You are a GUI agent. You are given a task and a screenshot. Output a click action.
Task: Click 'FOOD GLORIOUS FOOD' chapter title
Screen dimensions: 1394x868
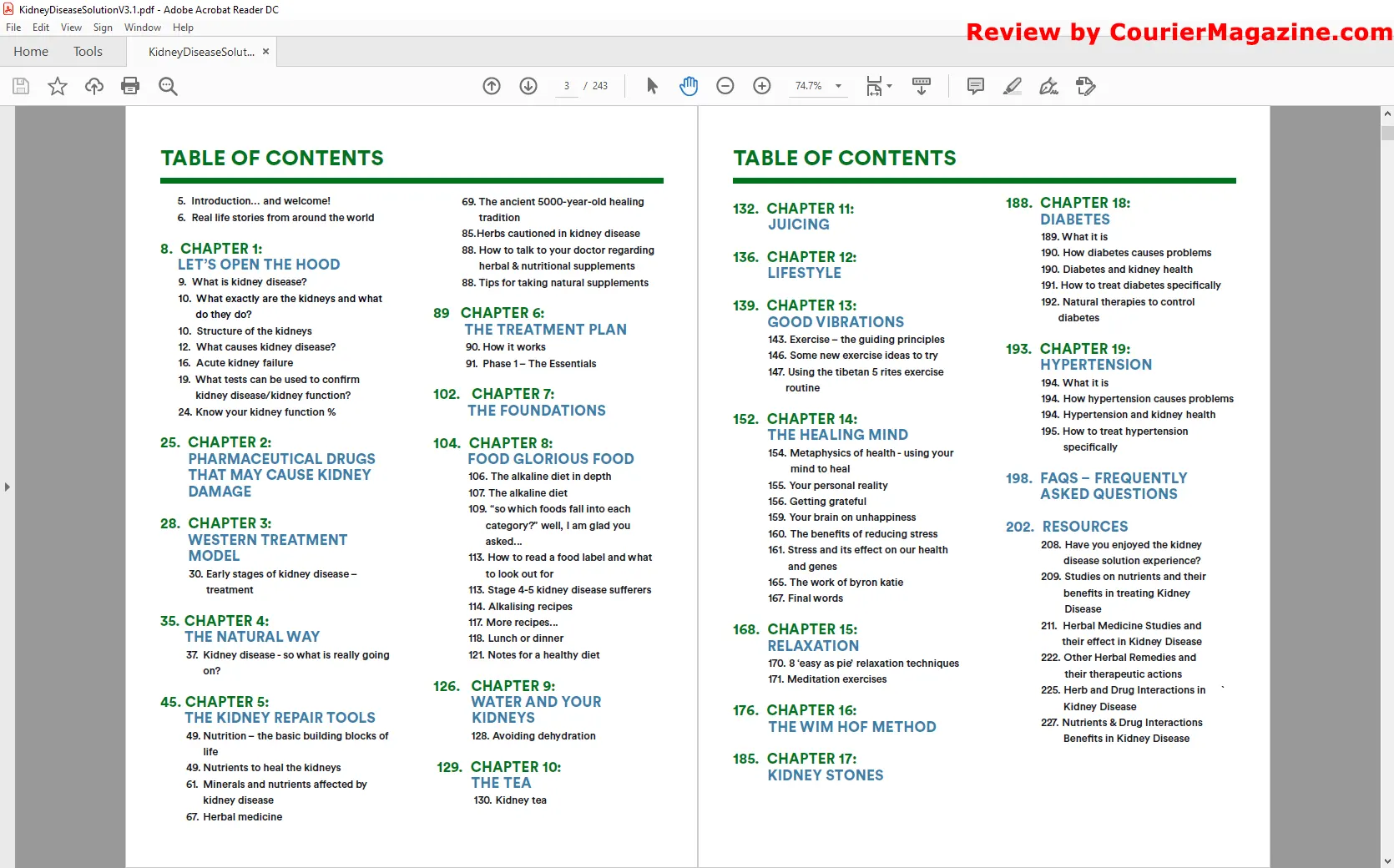pyautogui.click(x=551, y=459)
